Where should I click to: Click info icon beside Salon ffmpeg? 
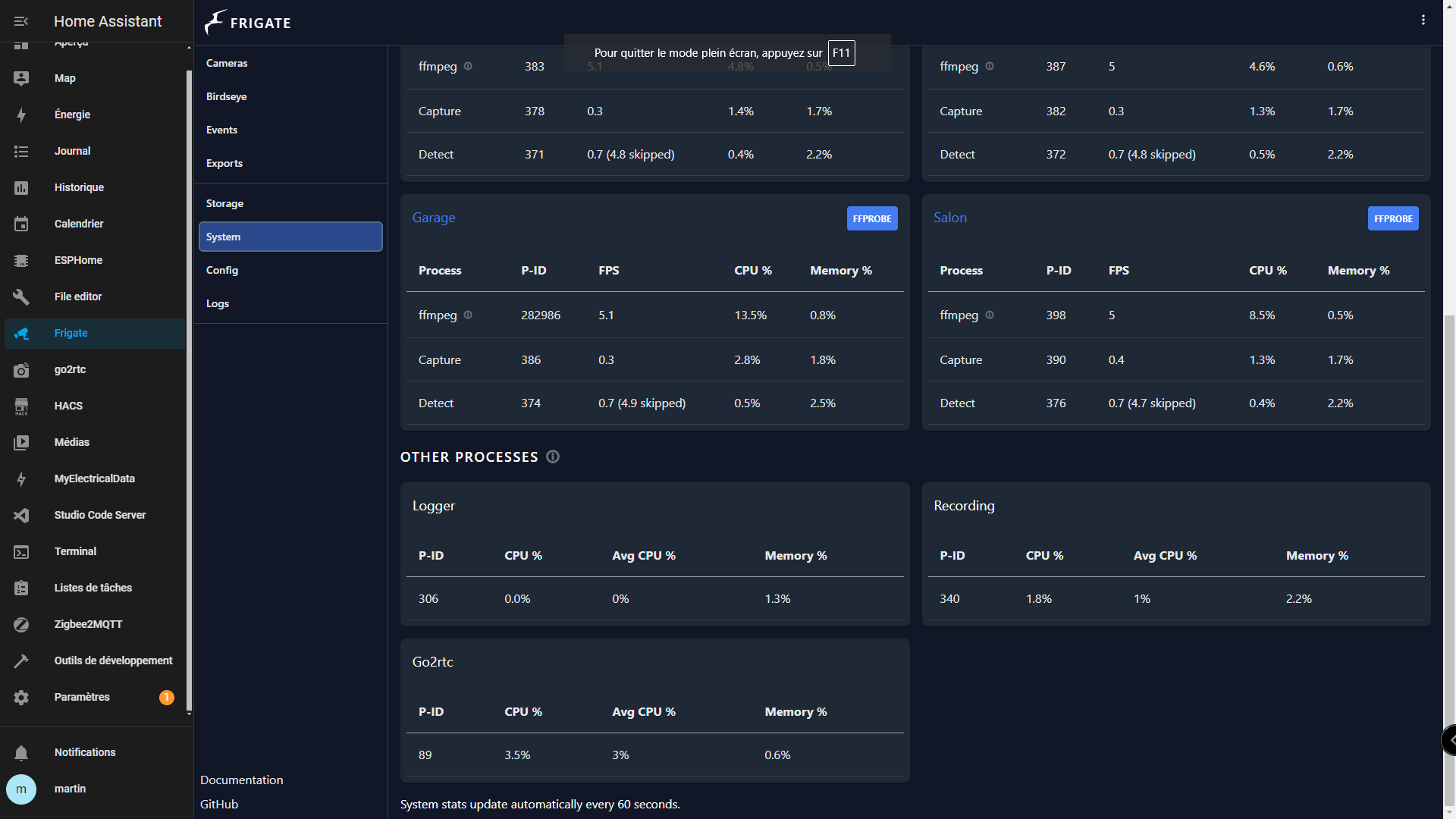989,315
